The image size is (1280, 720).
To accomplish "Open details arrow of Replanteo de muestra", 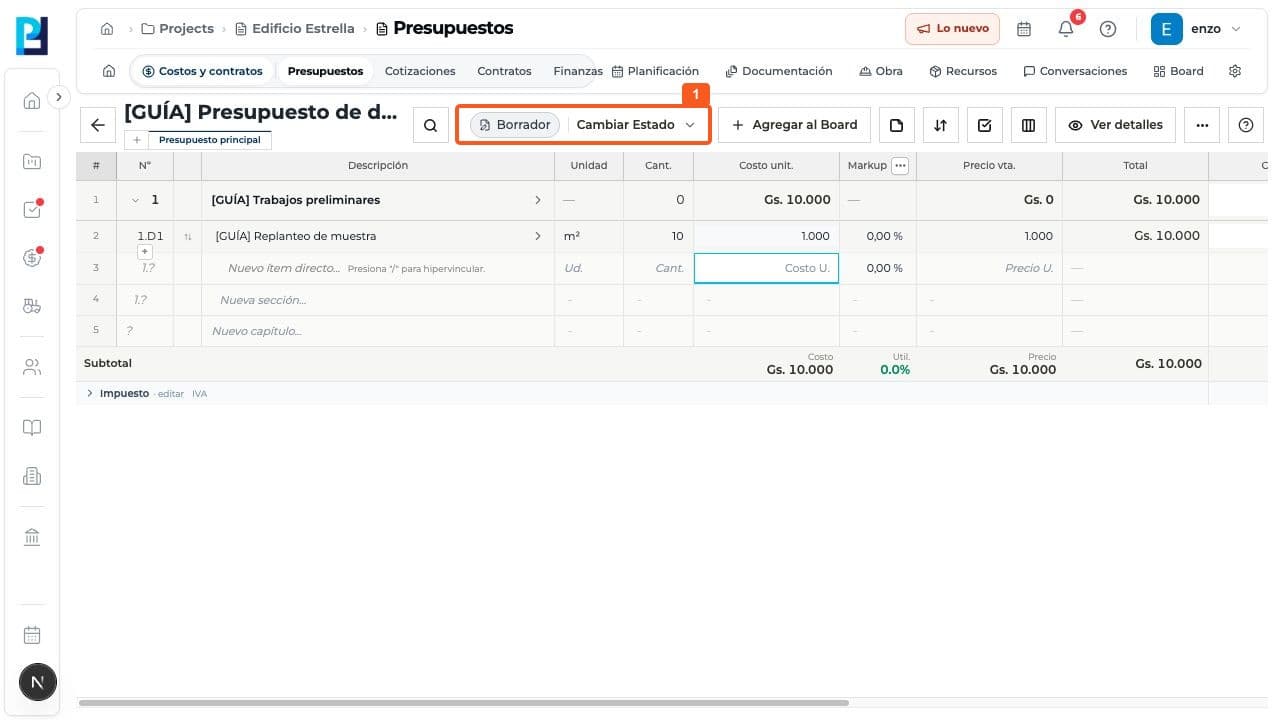I will point(538,236).
